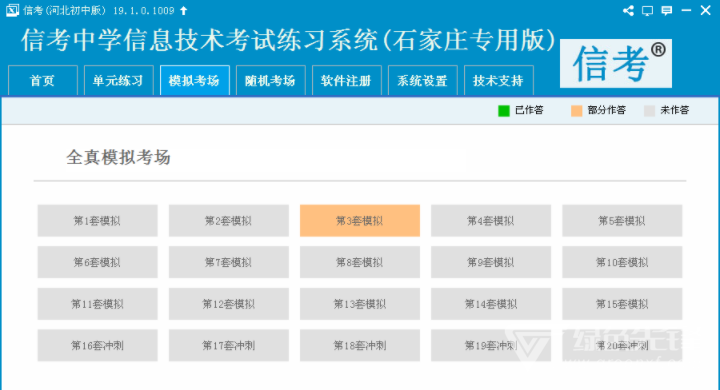Start 第15套模拟 exam

(622, 304)
